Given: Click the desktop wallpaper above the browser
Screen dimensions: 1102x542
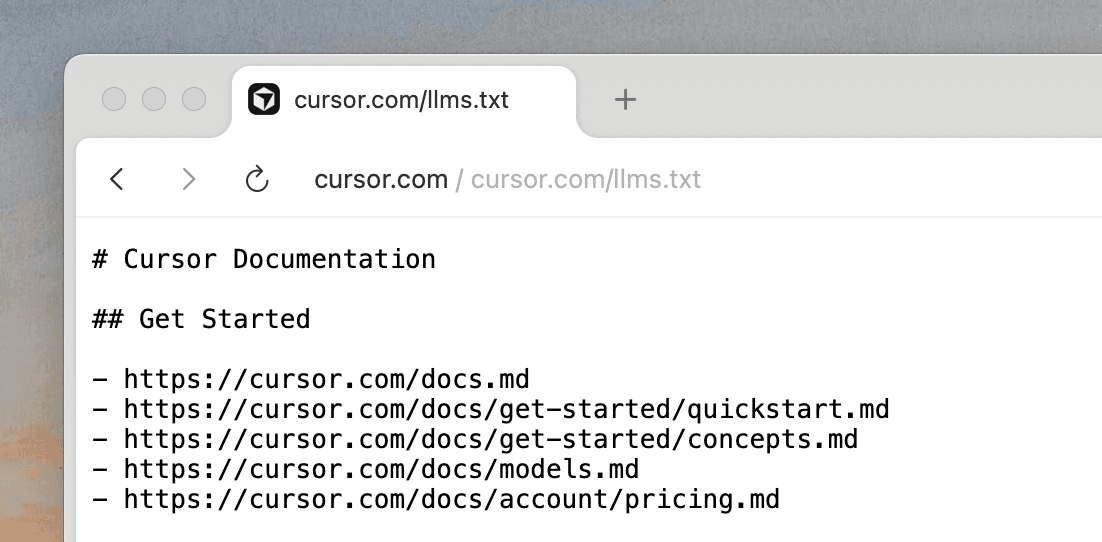Looking at the screenshot, I should tap(550, 25).
